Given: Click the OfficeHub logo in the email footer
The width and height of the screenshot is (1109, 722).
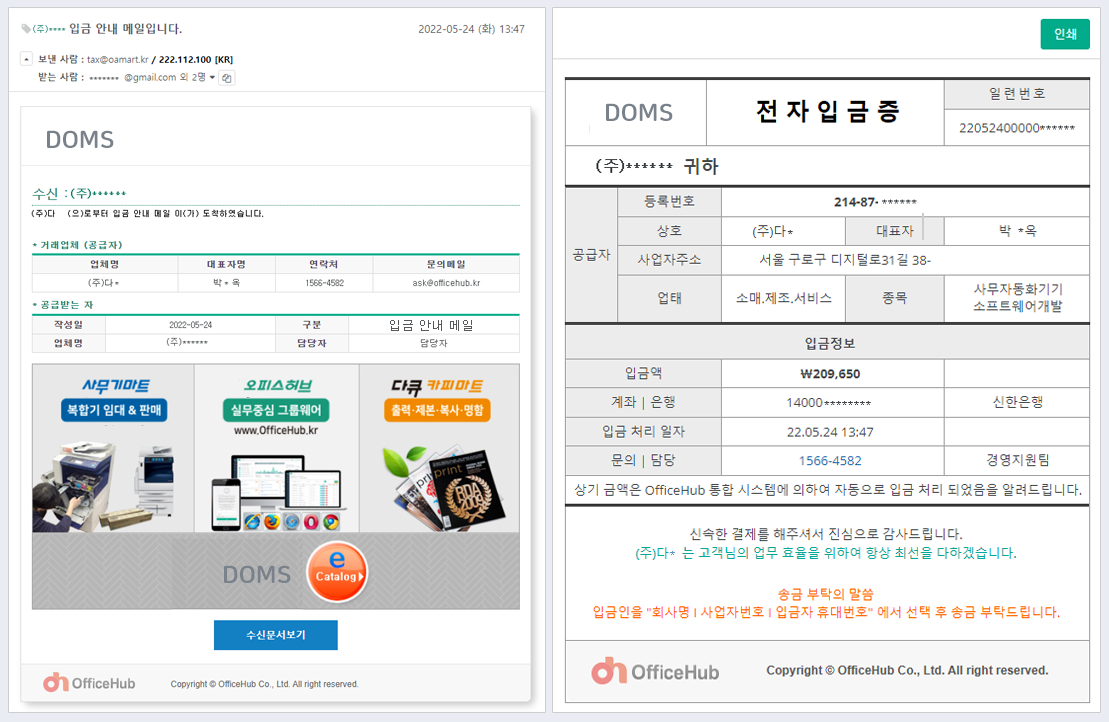Looking at the screenshot, I should click(89, 683).
